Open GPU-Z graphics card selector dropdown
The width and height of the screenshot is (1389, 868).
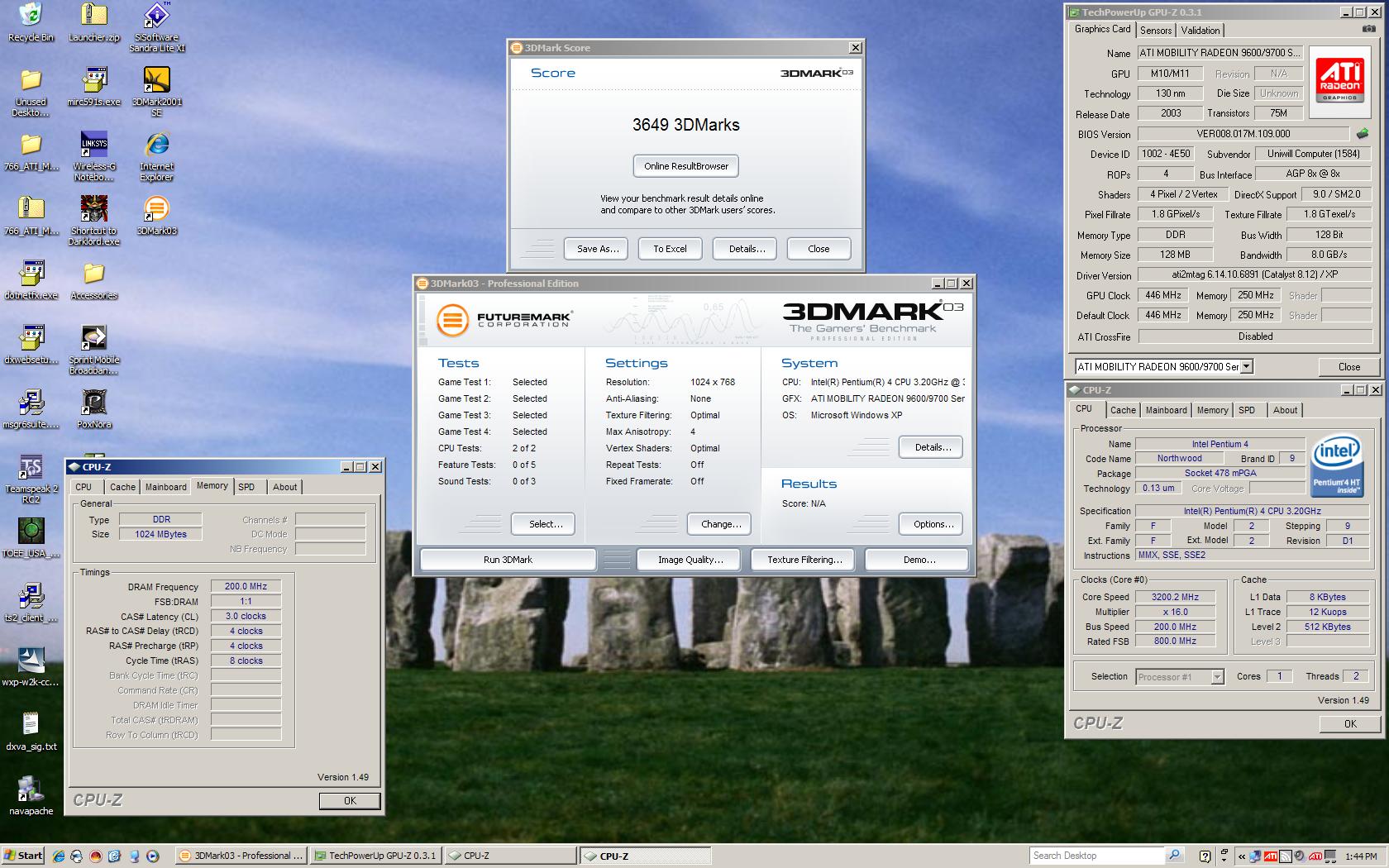[x=1246, y=366]
